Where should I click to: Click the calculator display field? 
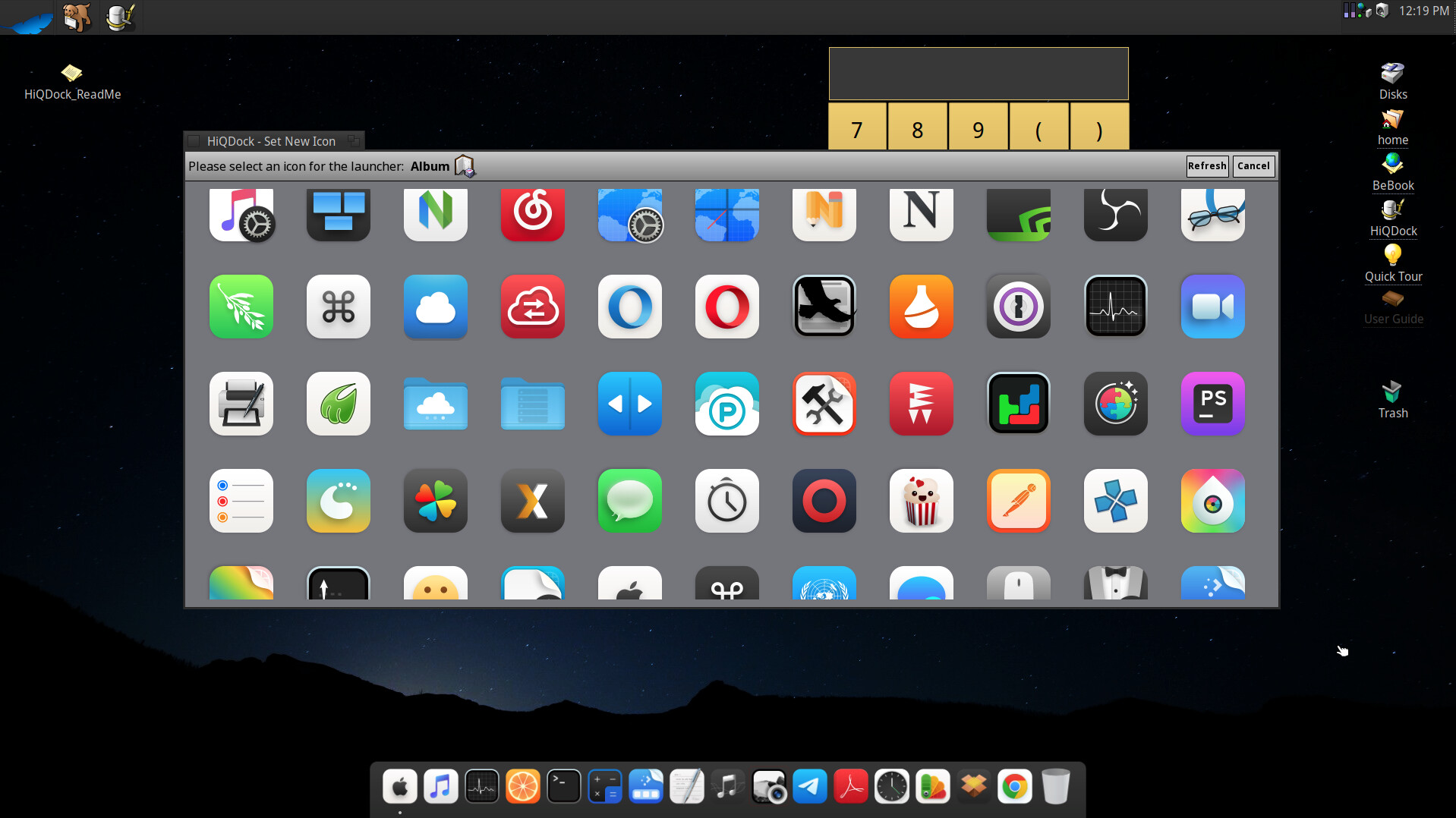tap(978, 74)
